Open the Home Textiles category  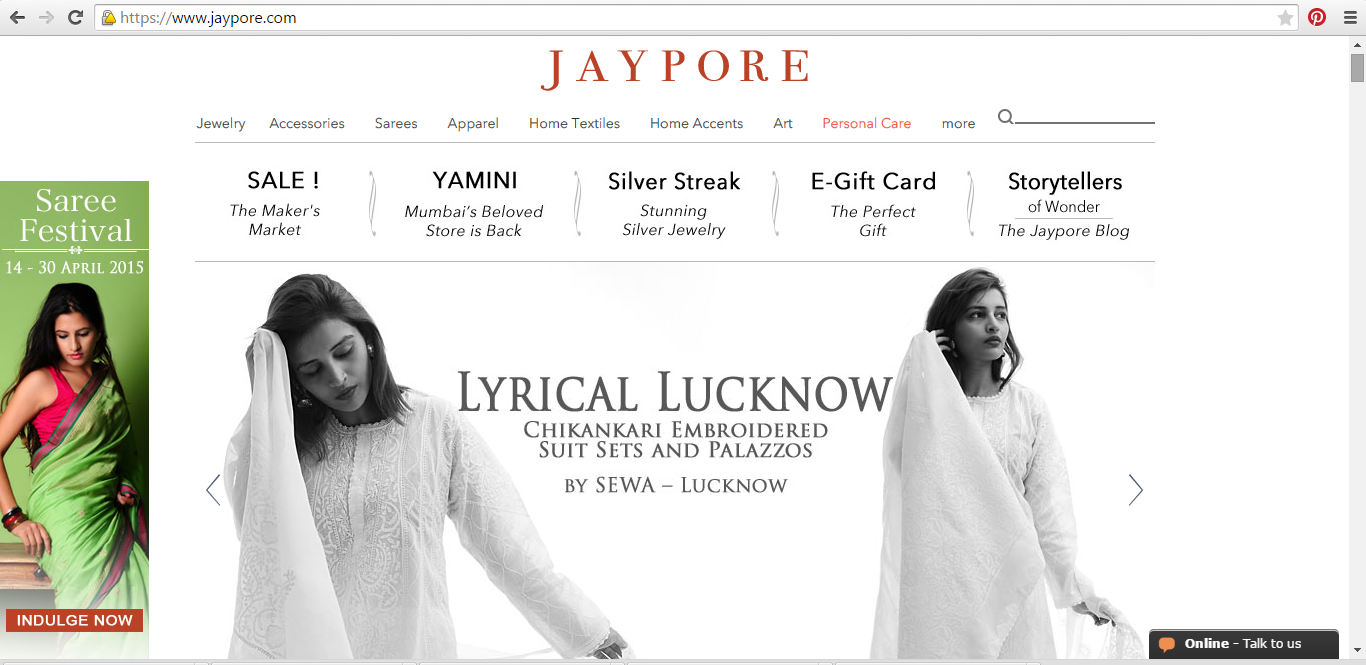point(574,123)
